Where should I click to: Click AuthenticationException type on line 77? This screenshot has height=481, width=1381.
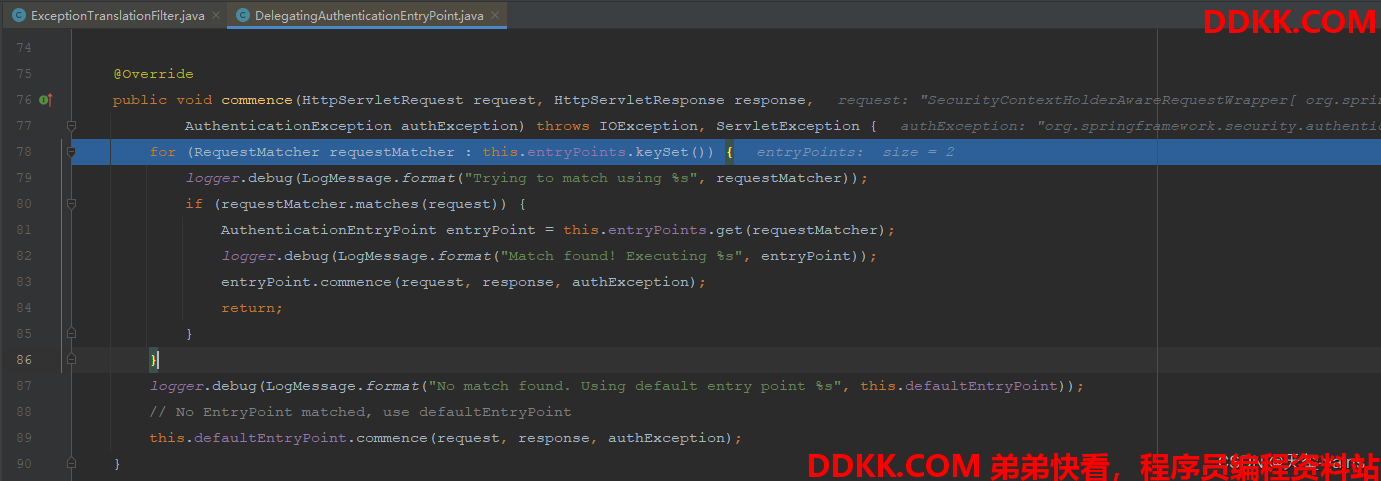288,126
